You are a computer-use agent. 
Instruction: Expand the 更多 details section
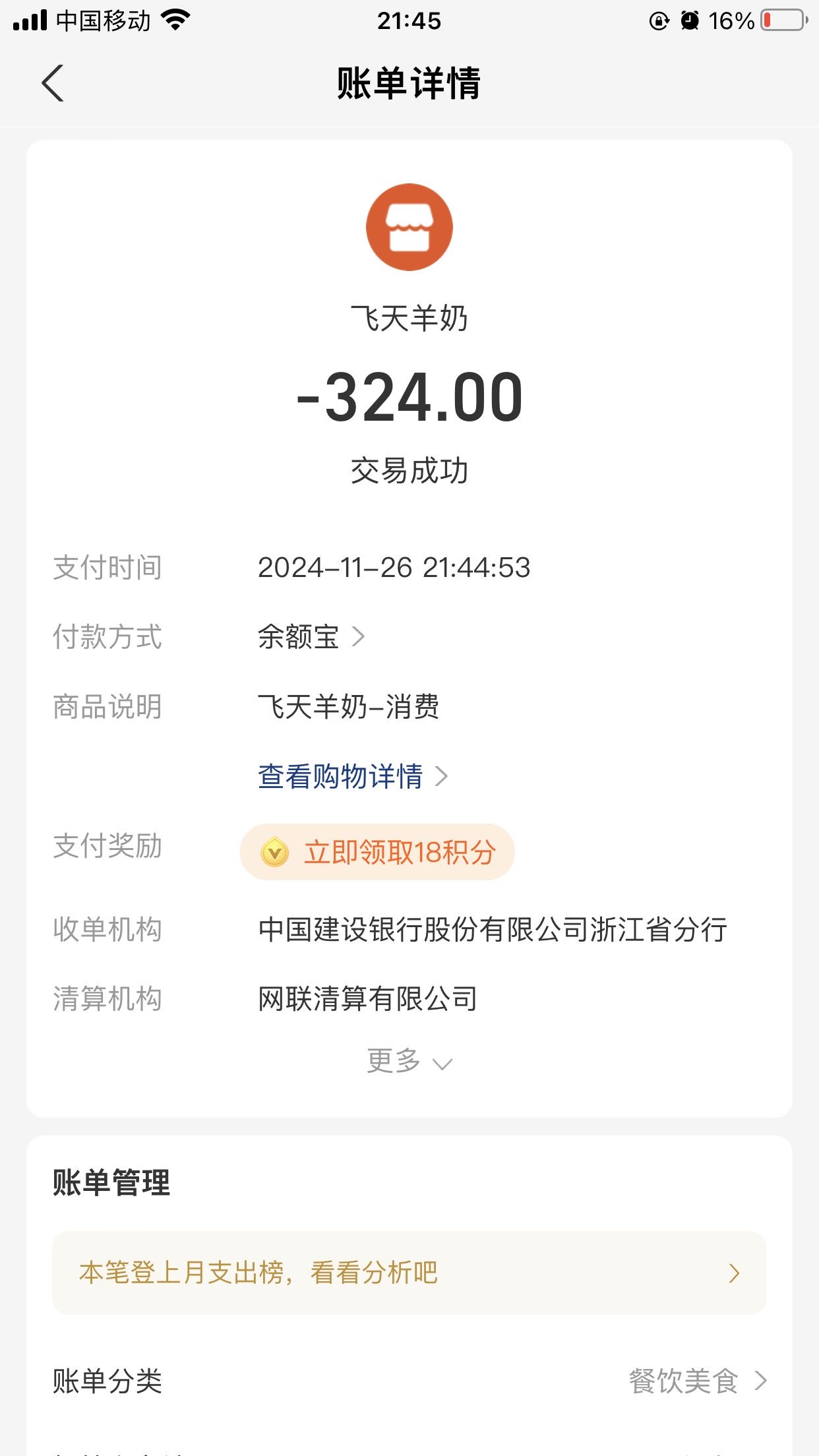click(409, 1061)
